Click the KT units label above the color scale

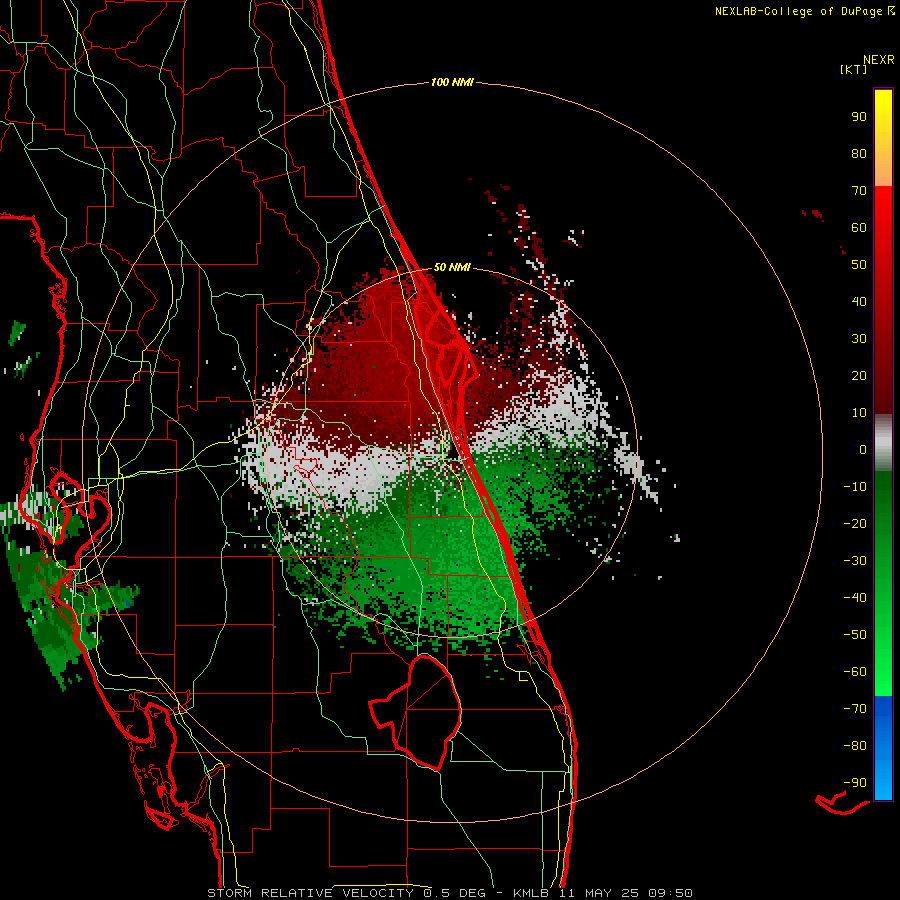pyautogui.click(x=854, y=70)
